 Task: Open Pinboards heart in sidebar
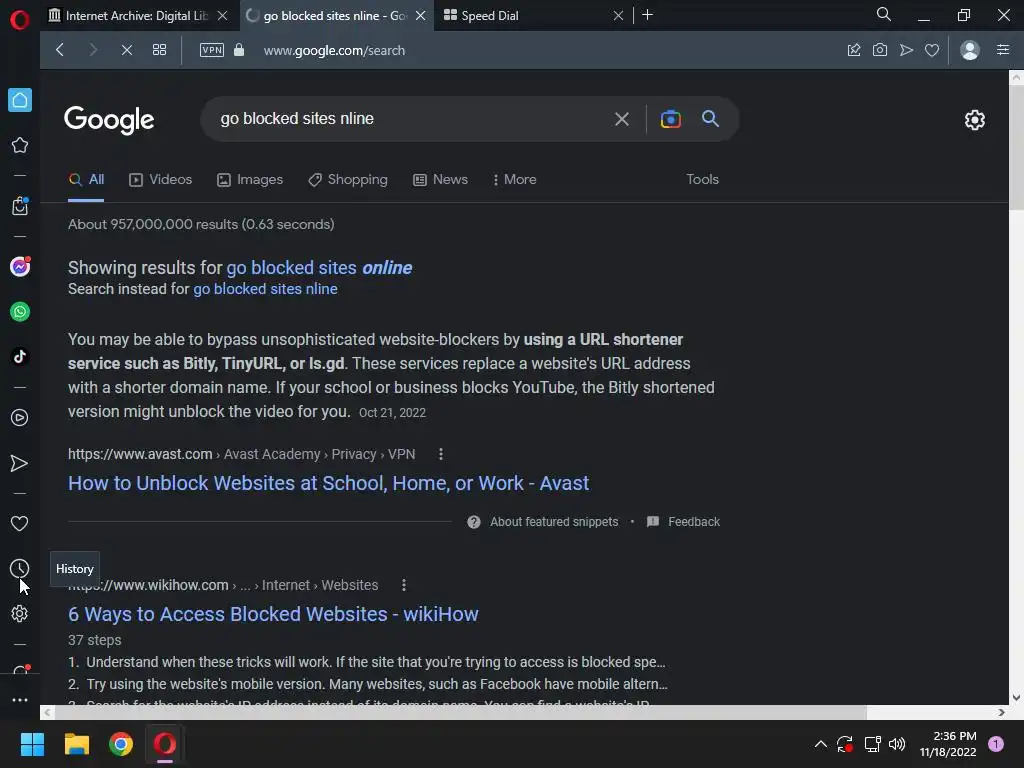[20, 523]
